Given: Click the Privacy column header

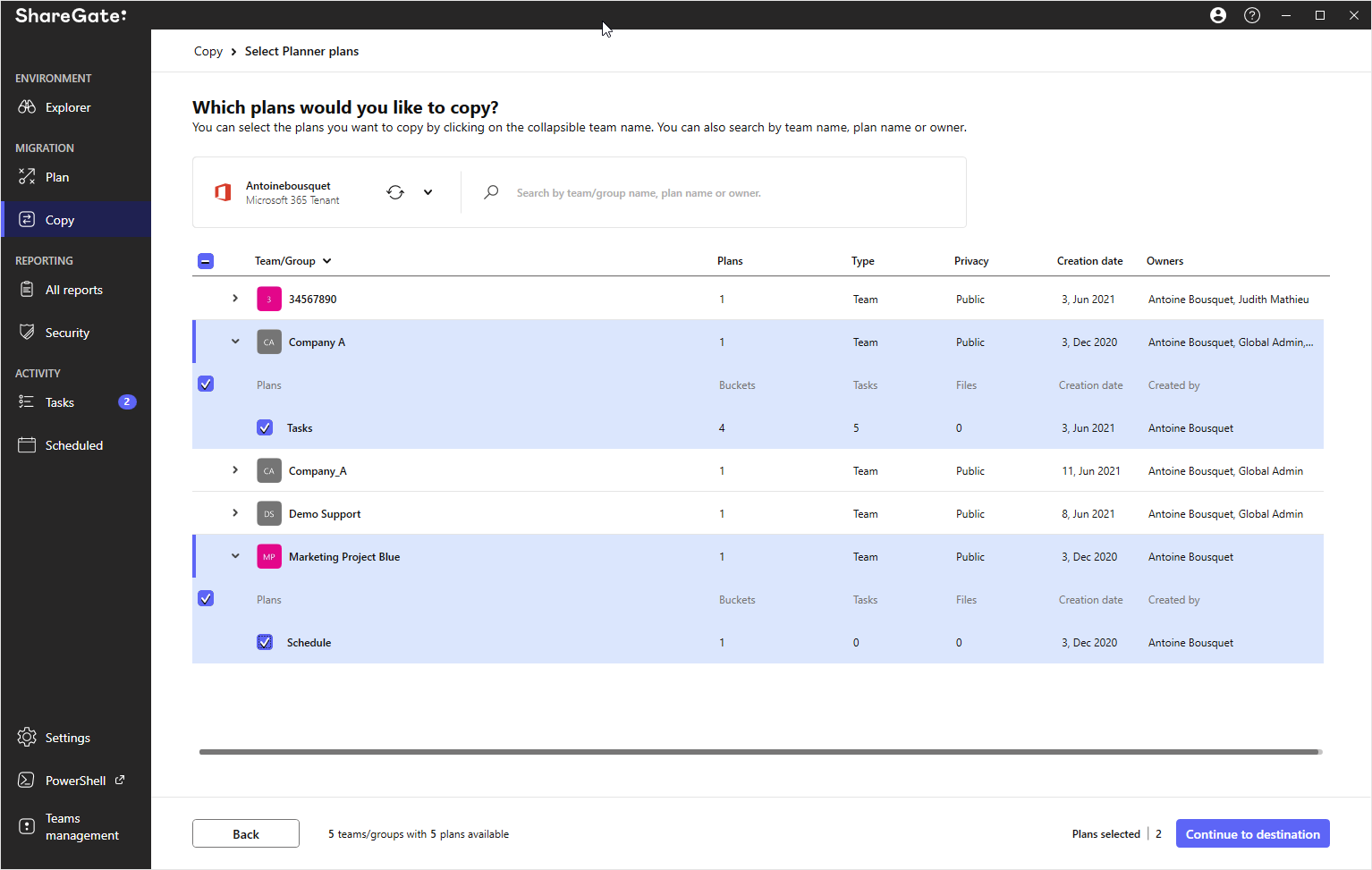Looking at the screenshot, I should (971, 261).
